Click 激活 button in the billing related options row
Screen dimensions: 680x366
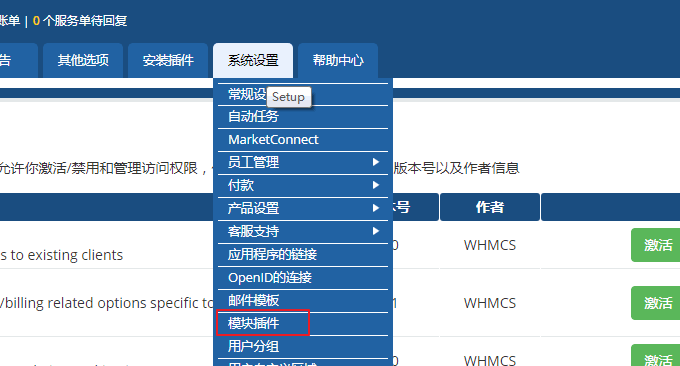[x=657, y=303]
